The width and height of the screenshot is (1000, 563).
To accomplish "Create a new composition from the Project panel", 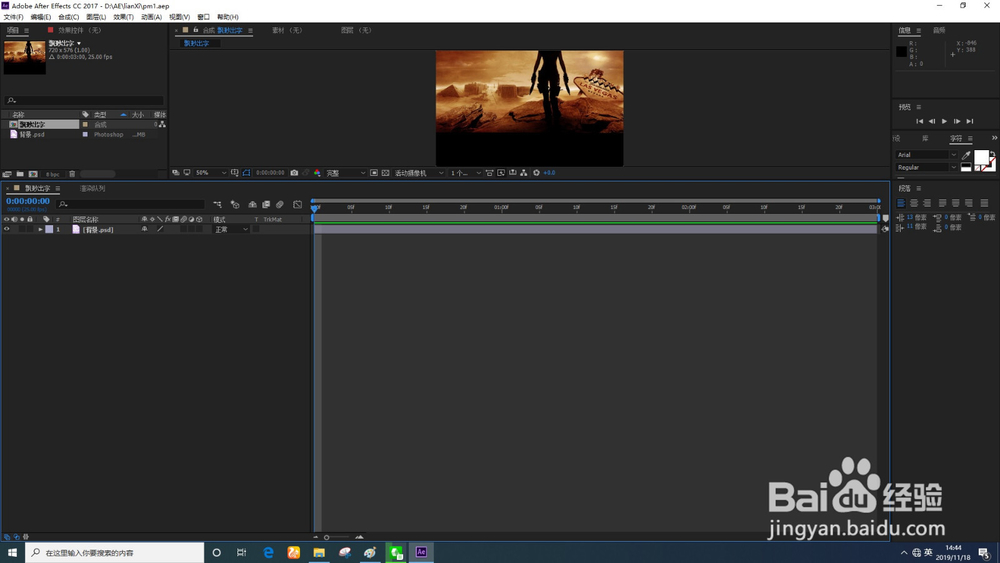I will [33, 173].
